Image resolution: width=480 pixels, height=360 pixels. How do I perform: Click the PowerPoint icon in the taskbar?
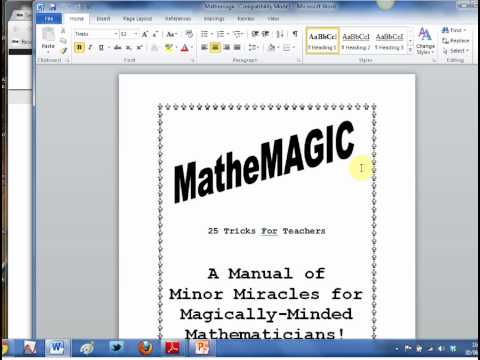coord(202,349)
